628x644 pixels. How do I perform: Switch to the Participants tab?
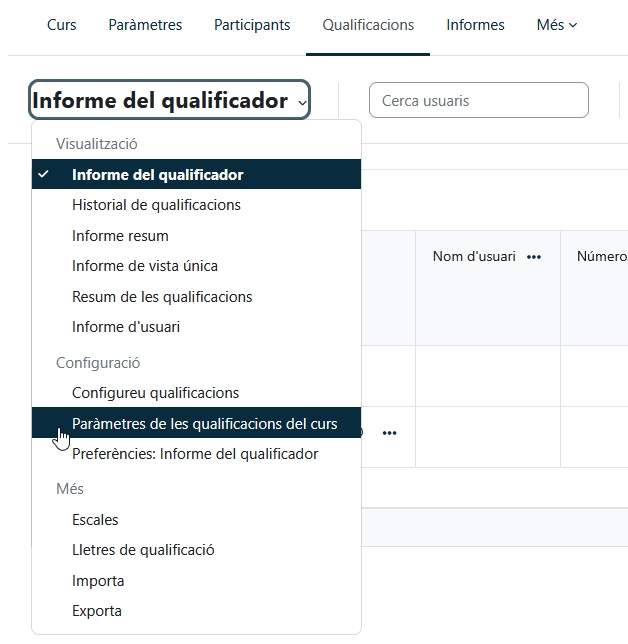(252, 25)
